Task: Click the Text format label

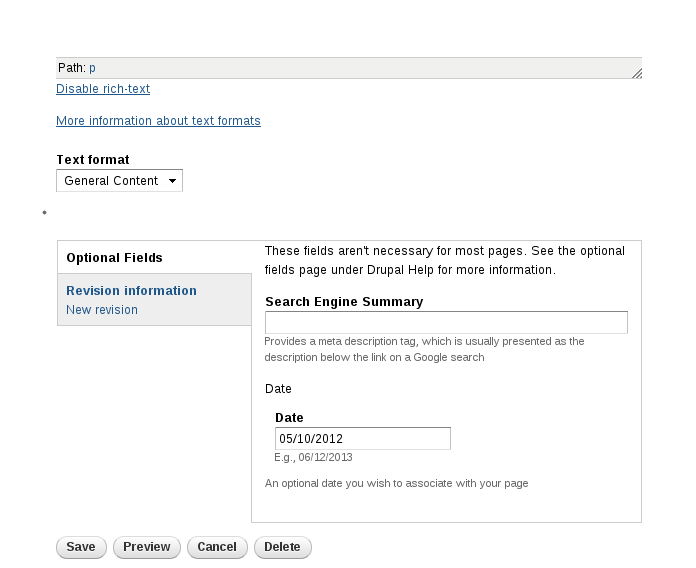Action: tap(93, 160)
